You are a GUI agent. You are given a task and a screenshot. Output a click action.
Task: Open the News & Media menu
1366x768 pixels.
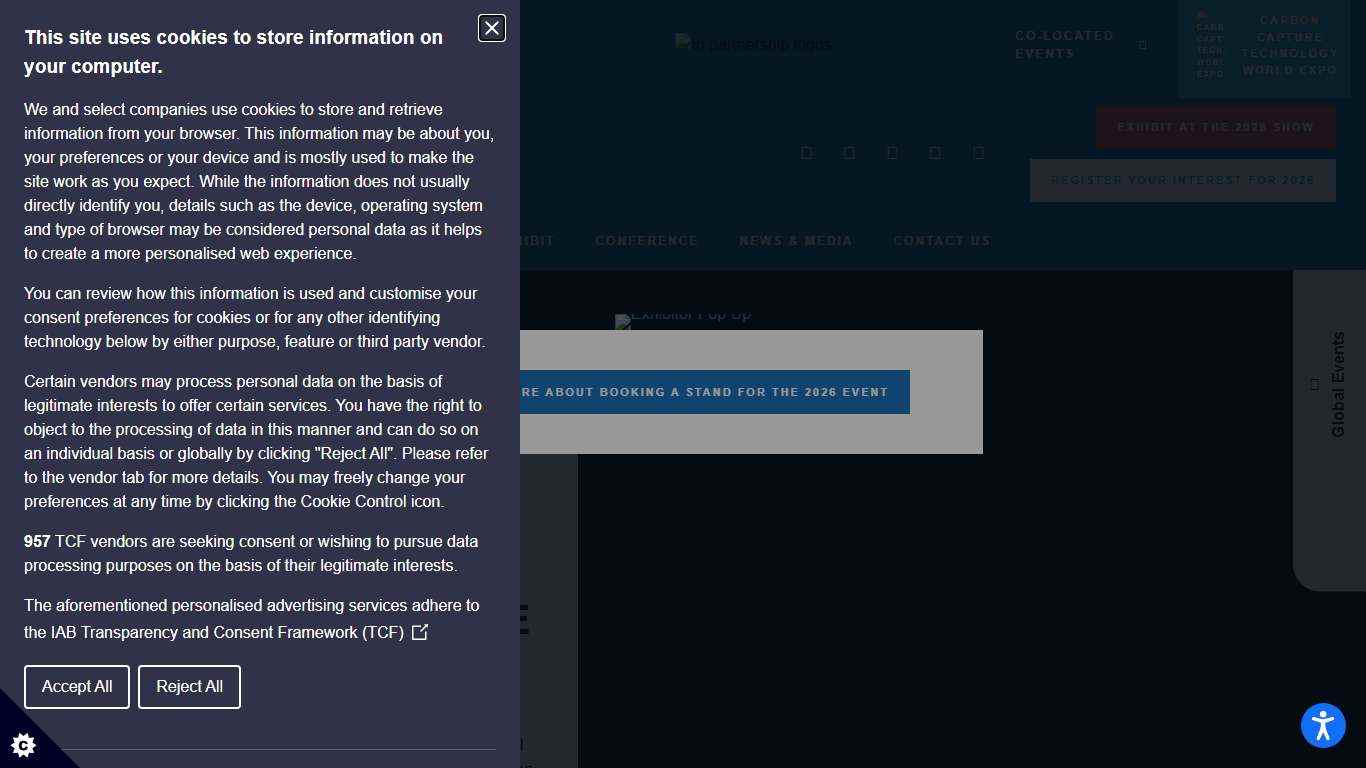pyautogui.click(x=795, y=241)
